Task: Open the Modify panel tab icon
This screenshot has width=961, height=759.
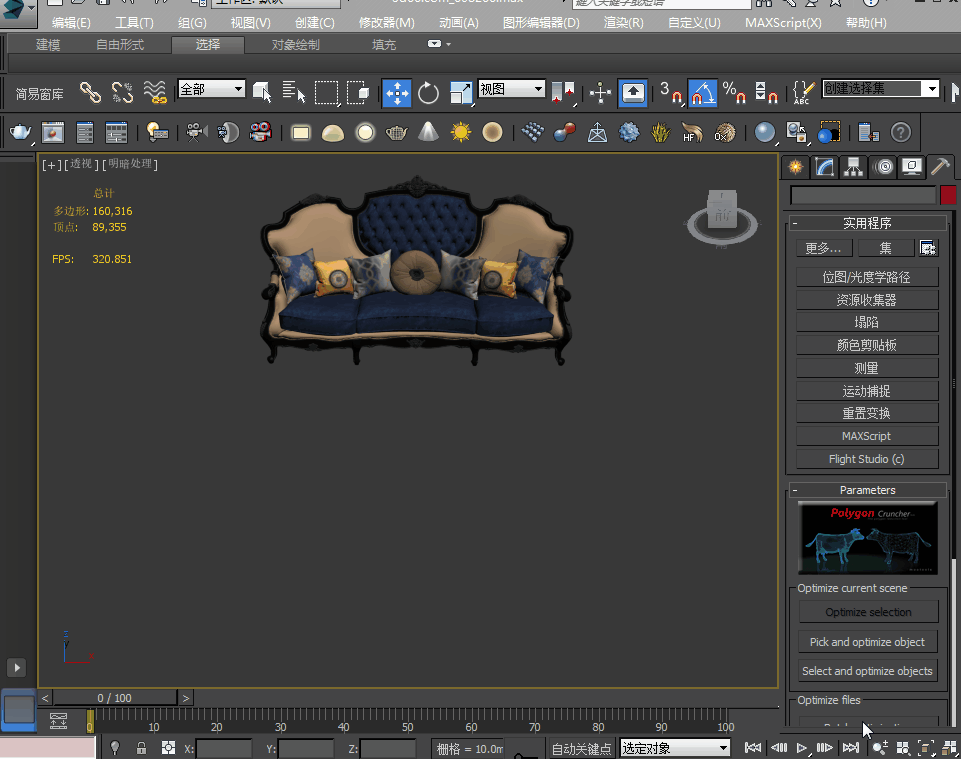Action: (x=825, y=167)
